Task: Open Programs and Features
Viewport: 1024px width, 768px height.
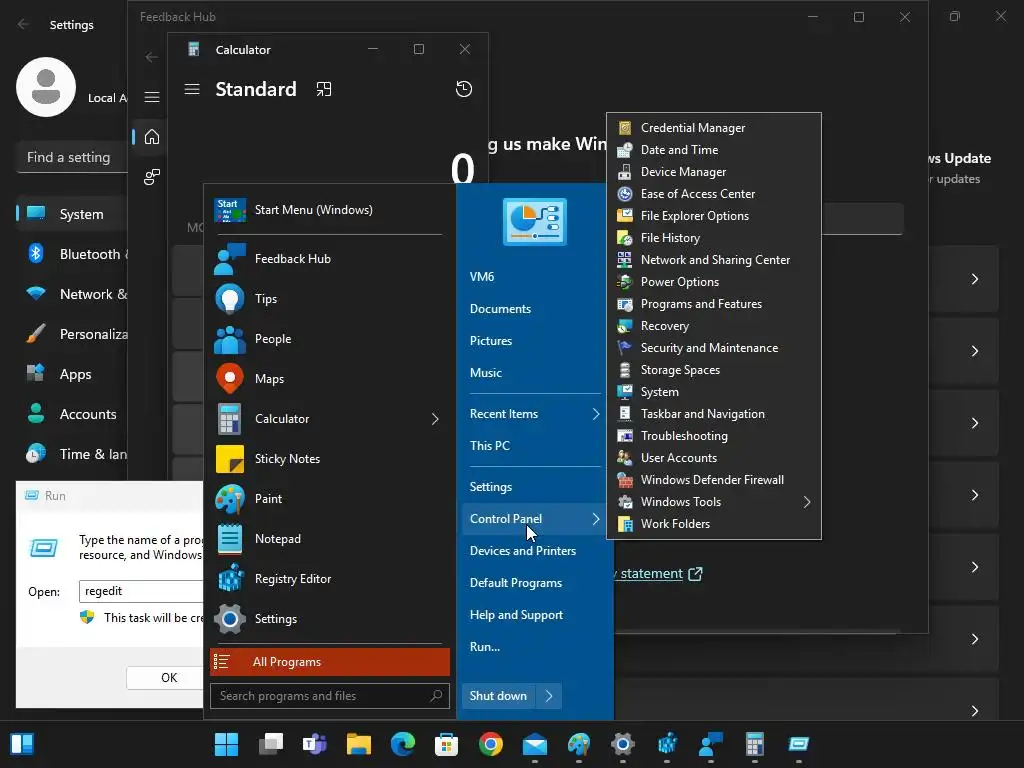Action: coord(714,304)
